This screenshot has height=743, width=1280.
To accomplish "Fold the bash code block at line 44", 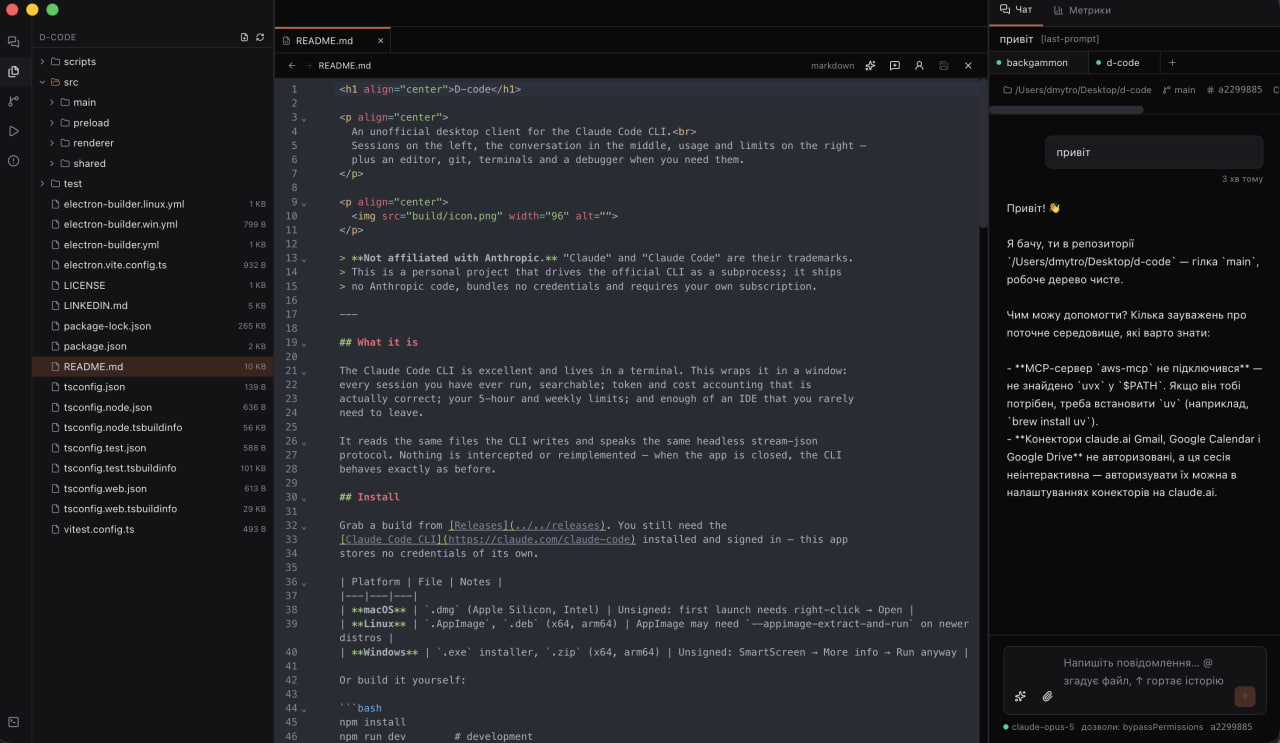I will (x=304, y=709).
